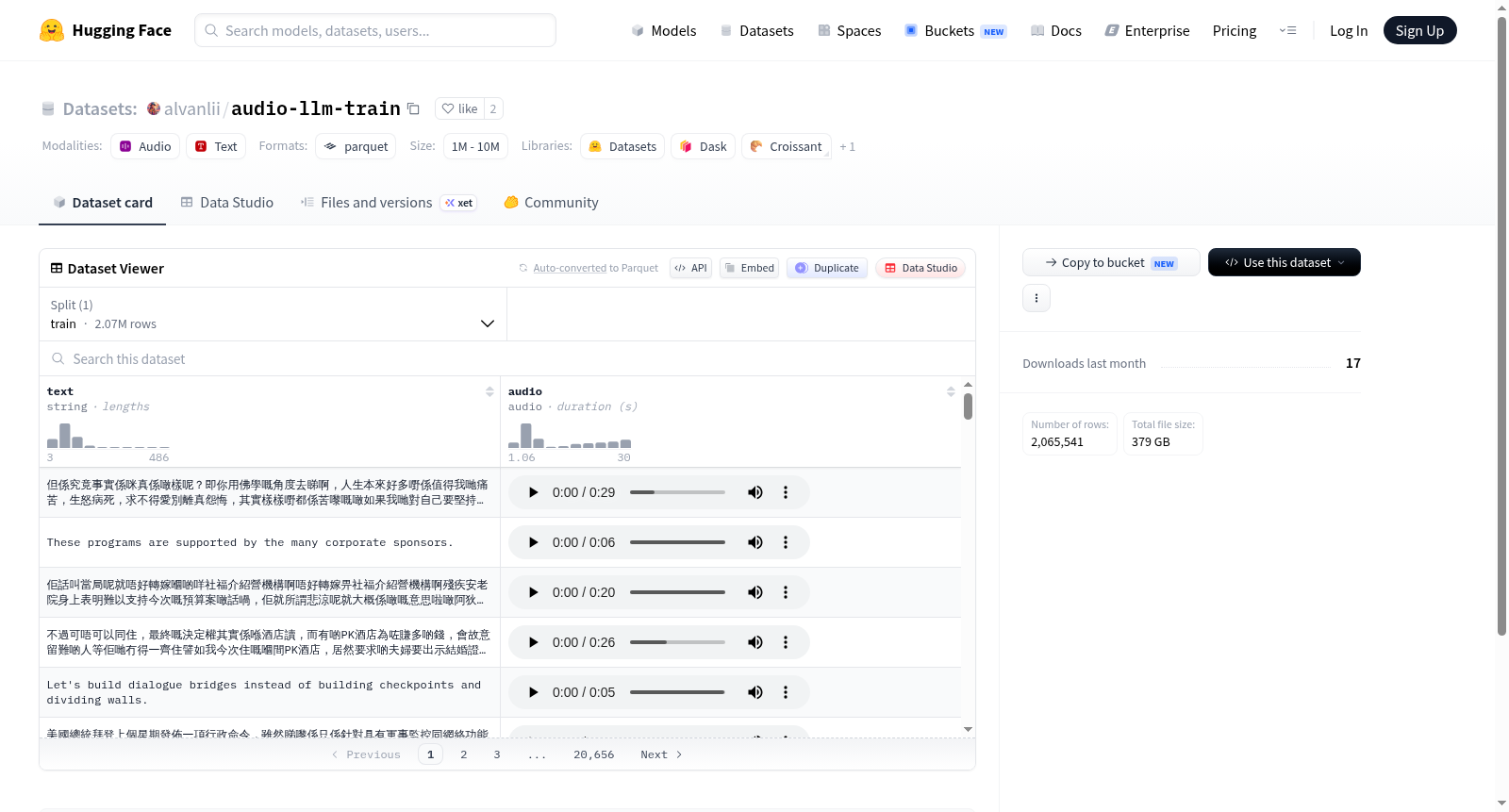The image size is (1509, 812).
Task: Click the Hugging Face logo
Action: 105,30
